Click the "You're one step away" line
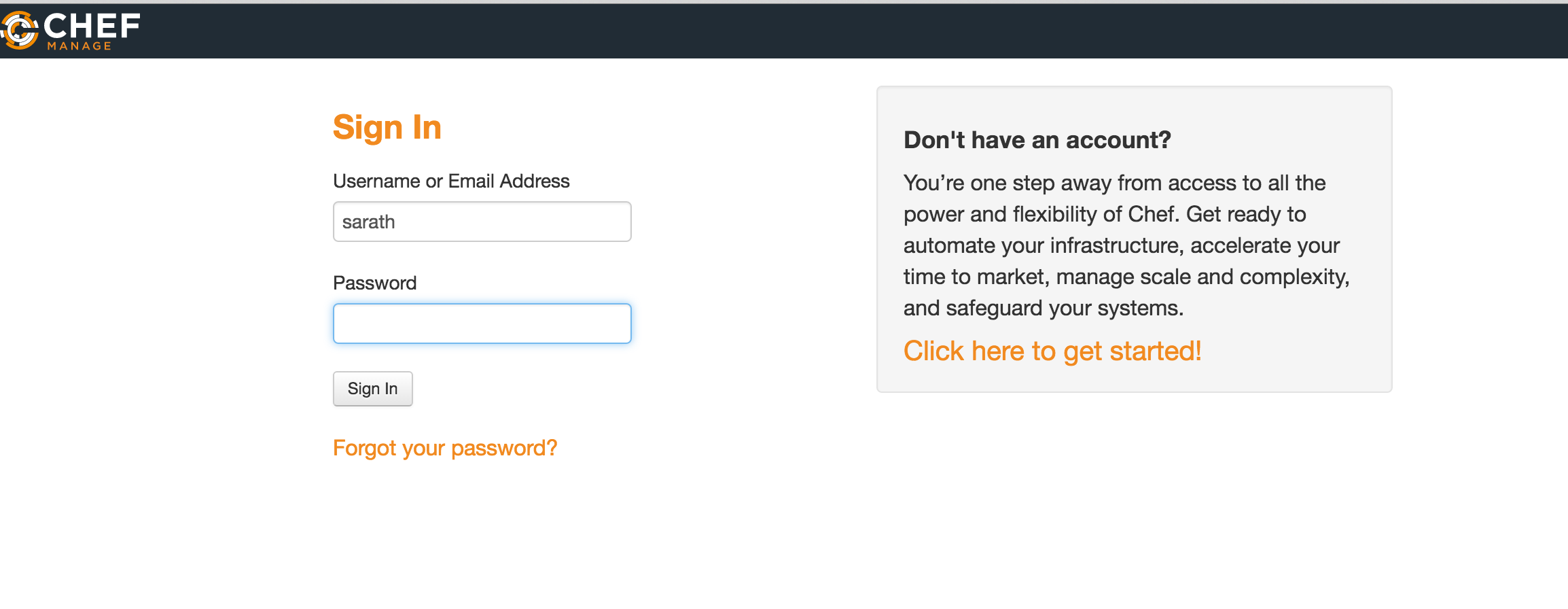This screenshot has width=1568, height=609. [x=1114, y=183]
